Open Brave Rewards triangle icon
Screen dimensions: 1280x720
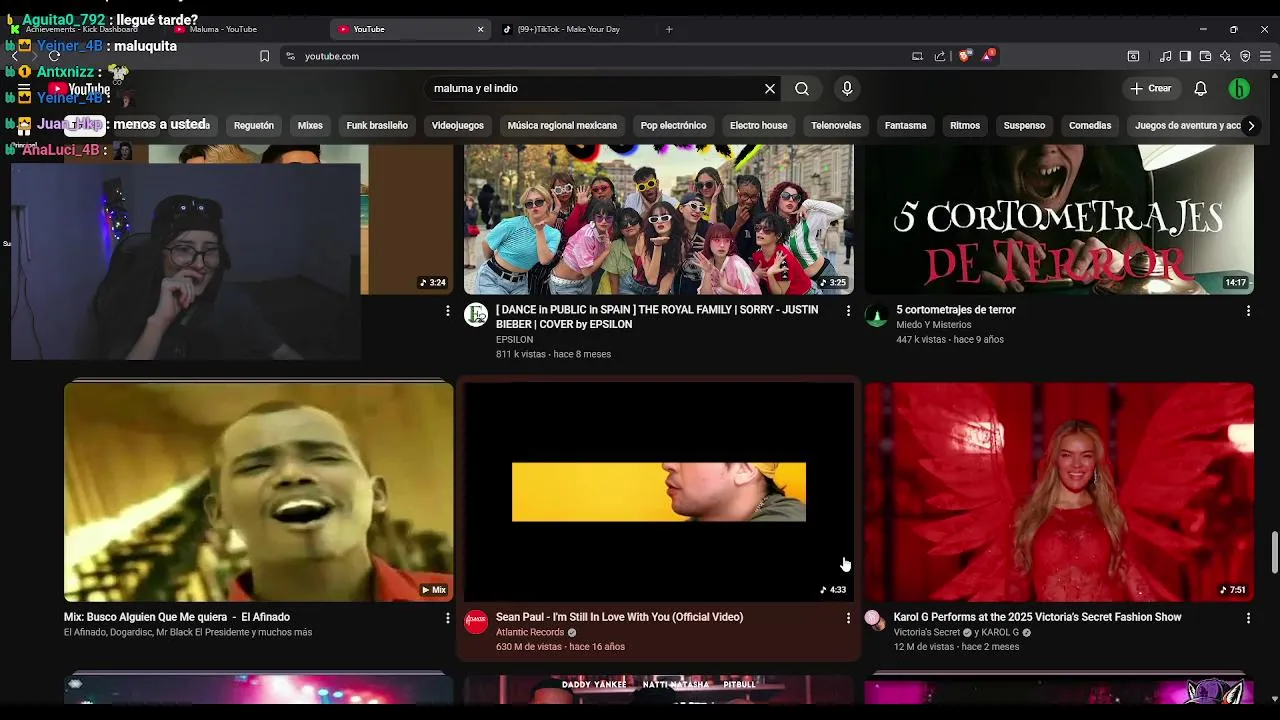point(987,56)
